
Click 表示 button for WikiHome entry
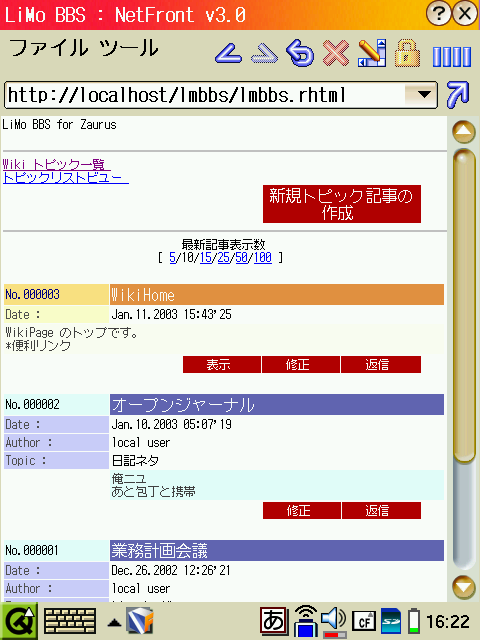point(222,364)
